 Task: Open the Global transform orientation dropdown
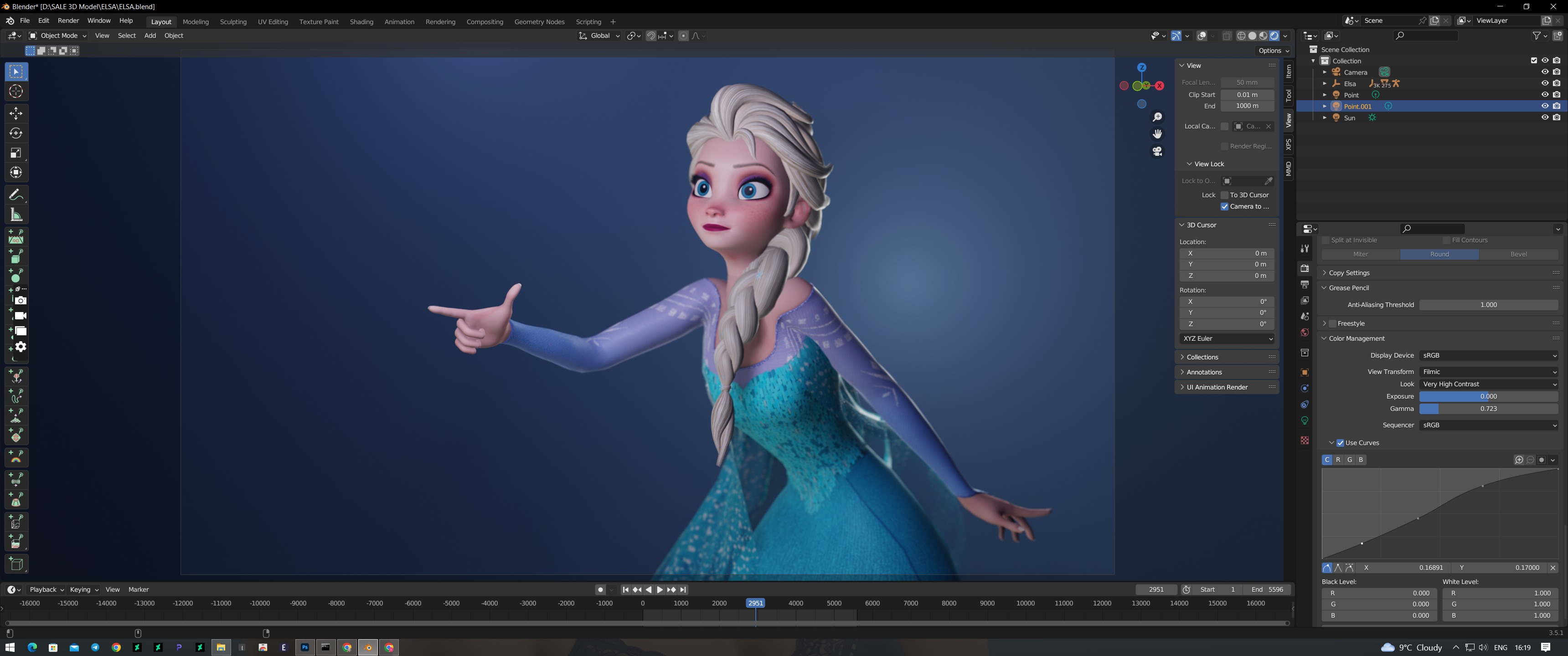tap(599, 36)
